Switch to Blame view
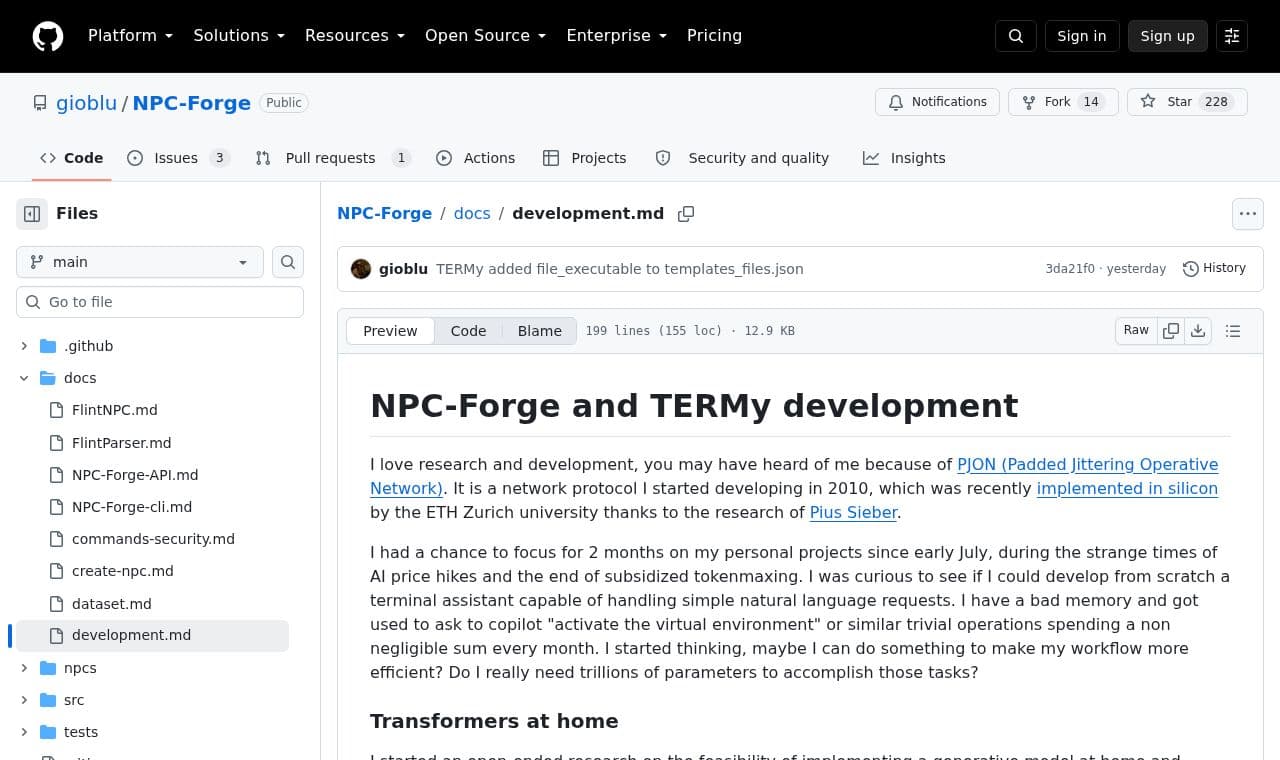The width and height of the screenshot is (1280, 760). click(540, 331)
